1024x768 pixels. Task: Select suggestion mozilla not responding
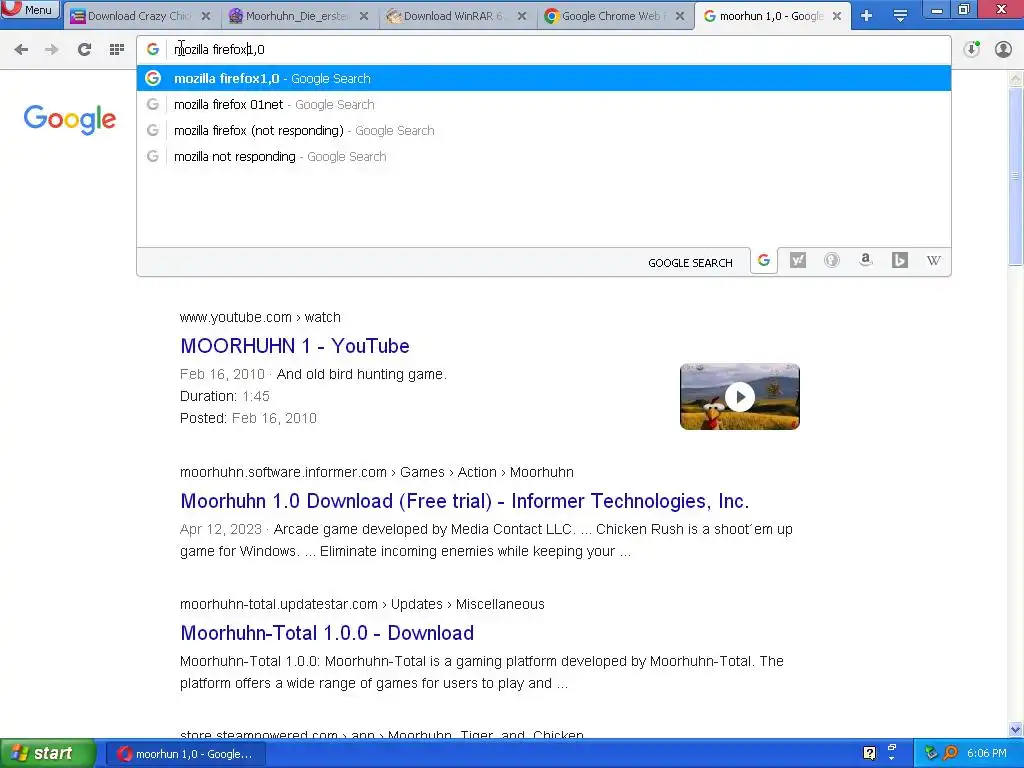point(543,157)
